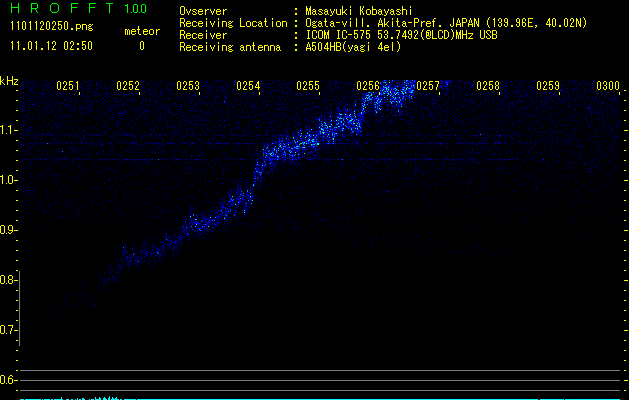Select the 0300 time marker

click(x=607, y=86)
